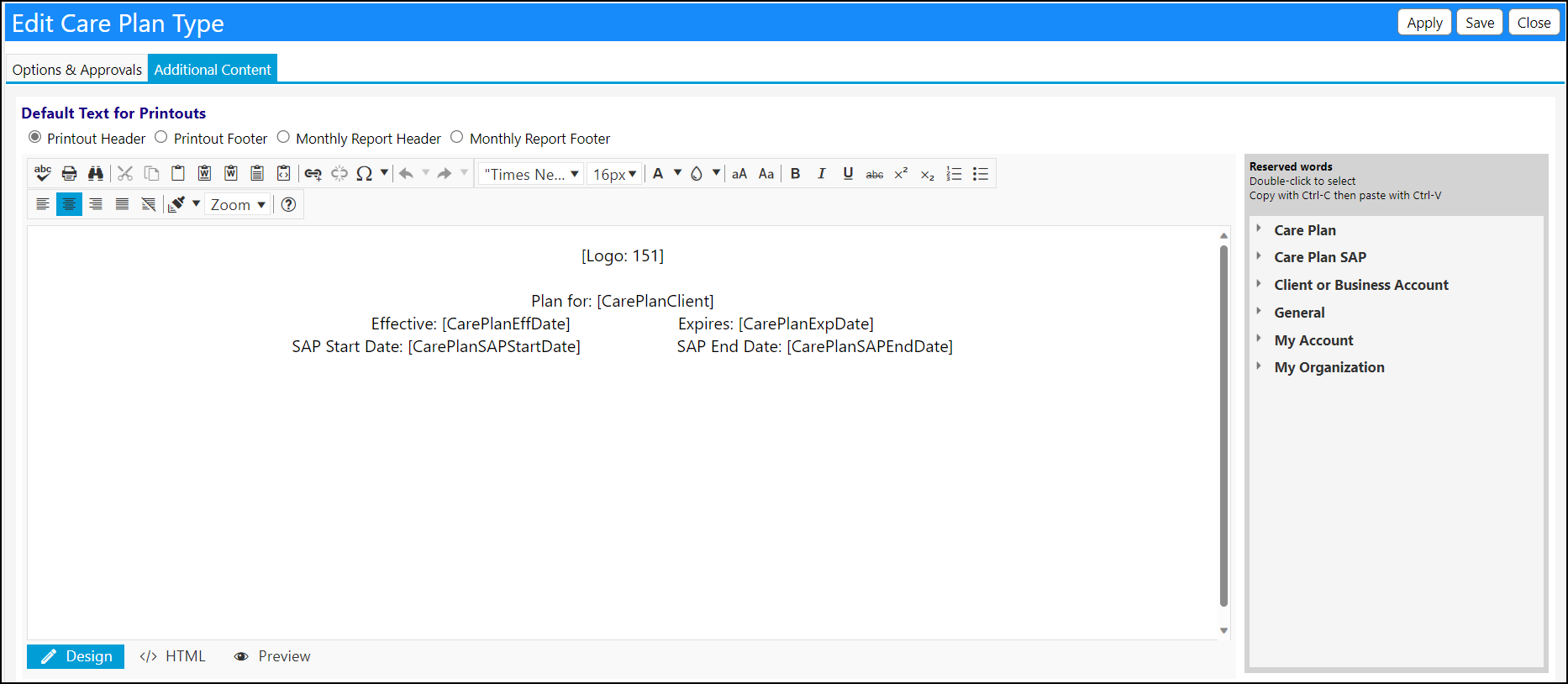Open the dropdown arrow next to Omega symbol
Screen dimensions: 1568x684
384,173
